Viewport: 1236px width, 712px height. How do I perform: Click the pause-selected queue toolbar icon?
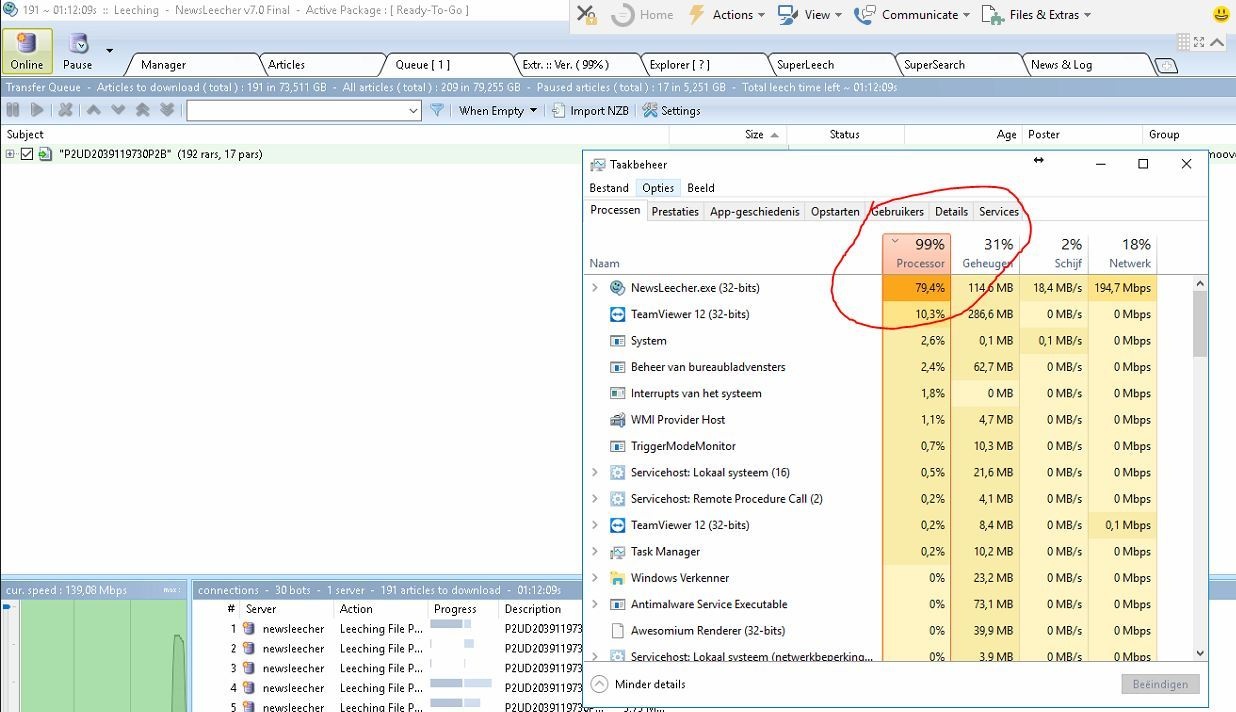[13, 110]
